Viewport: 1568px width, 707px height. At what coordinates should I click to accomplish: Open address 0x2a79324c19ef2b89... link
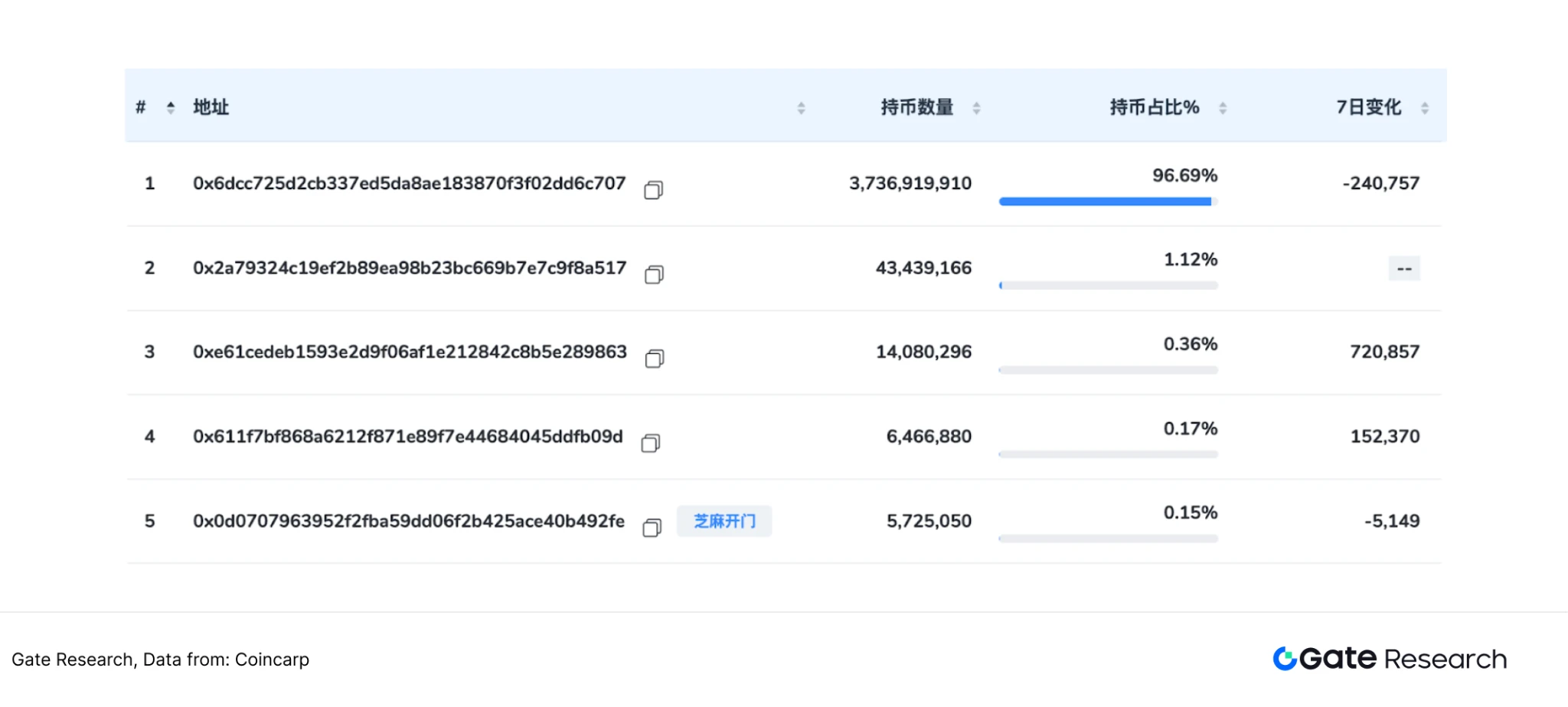point(409,268)
